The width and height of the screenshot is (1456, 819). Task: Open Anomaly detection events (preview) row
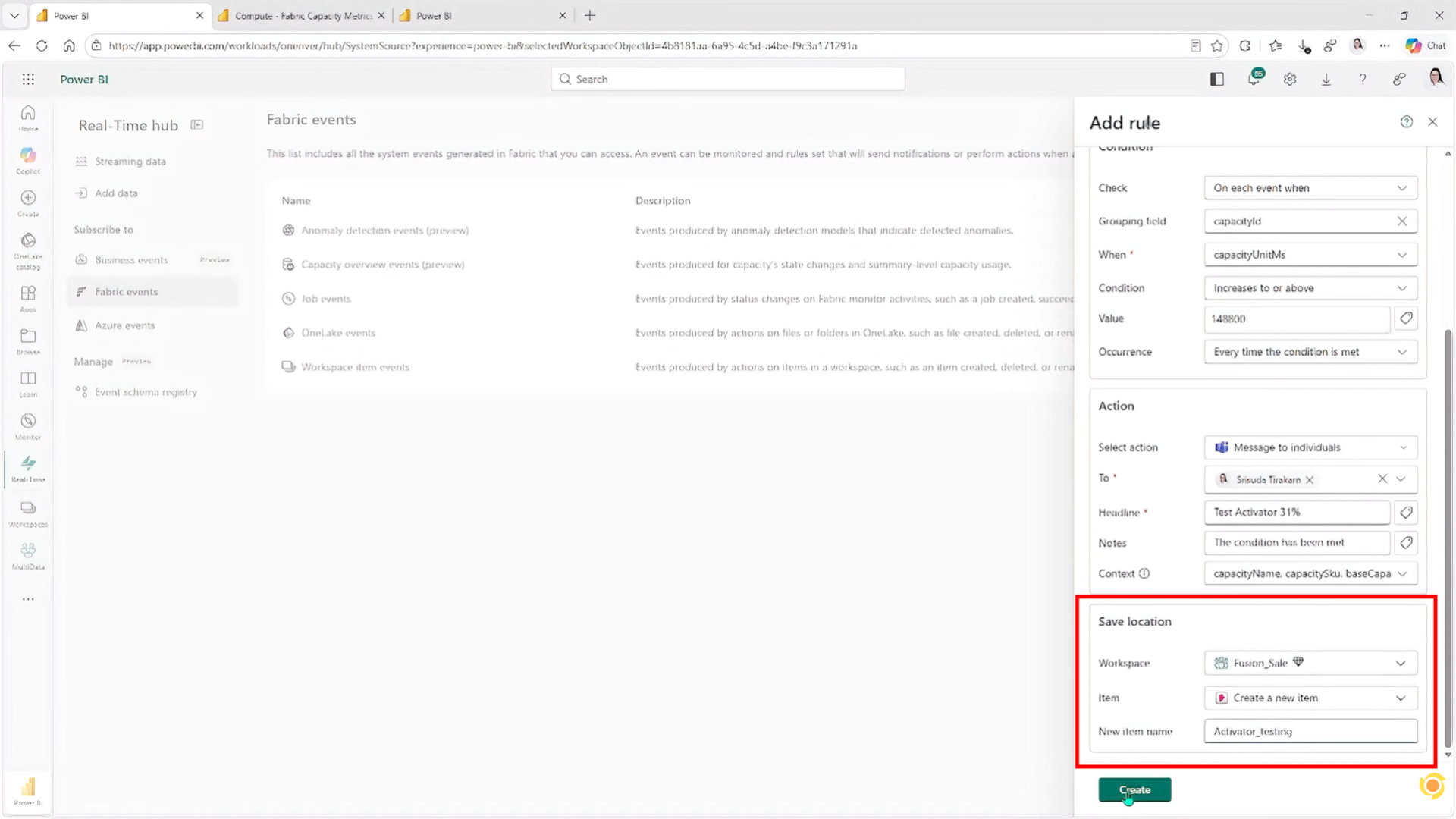click(x=384, y=231)
